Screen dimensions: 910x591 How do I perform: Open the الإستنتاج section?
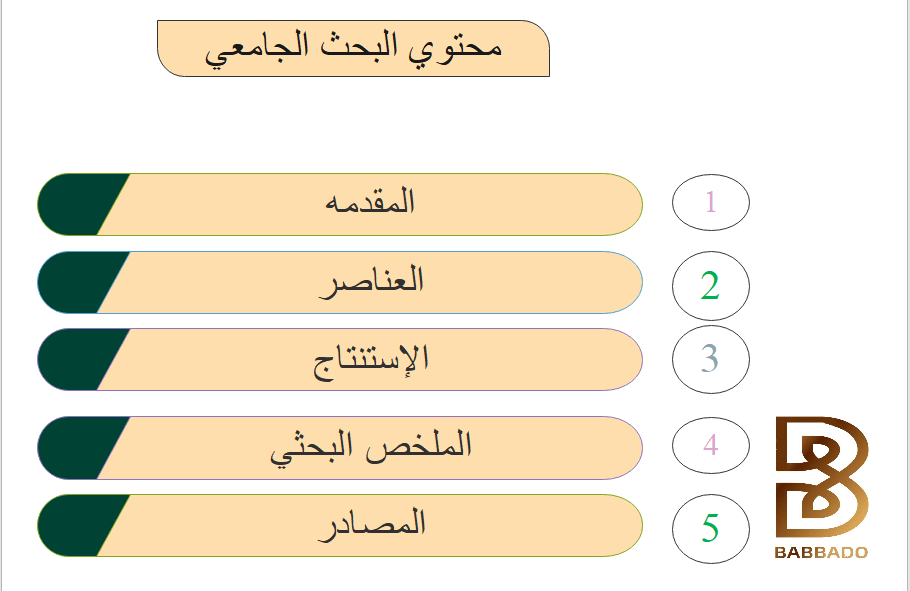[x=340, y=359]
